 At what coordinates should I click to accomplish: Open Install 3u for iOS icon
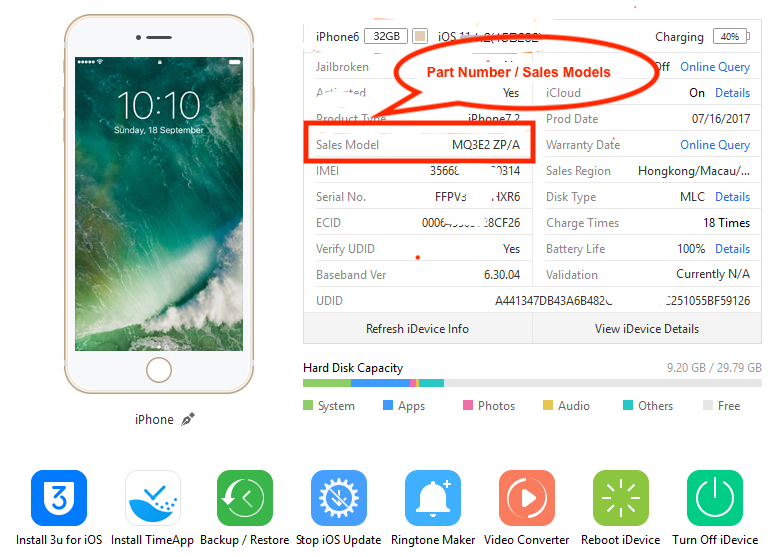pos(59,498)
